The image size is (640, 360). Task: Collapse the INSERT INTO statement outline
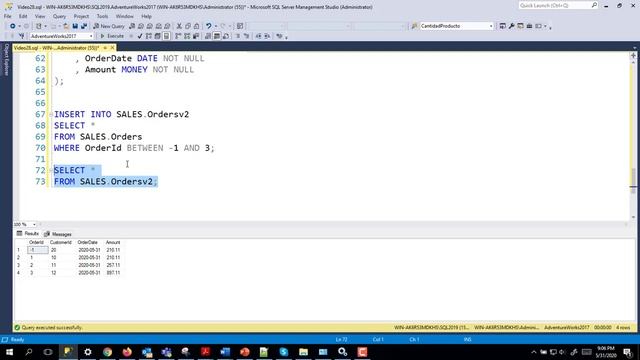[51, 115]
